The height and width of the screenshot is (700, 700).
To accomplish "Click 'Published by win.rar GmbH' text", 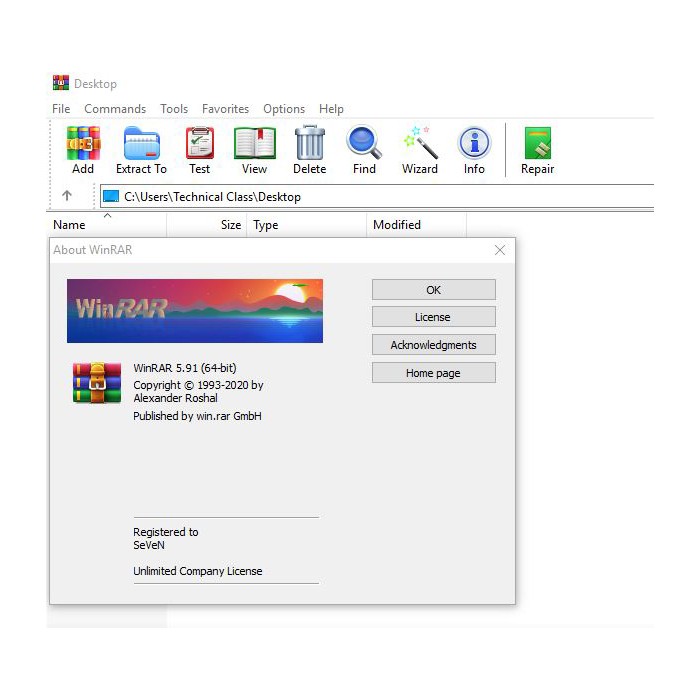I will tap(197, 416).
